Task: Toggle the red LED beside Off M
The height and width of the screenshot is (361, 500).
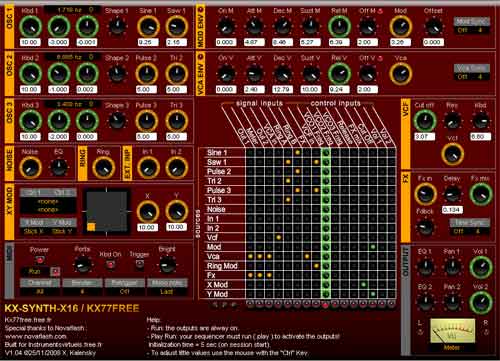Action: coord(380,11)
